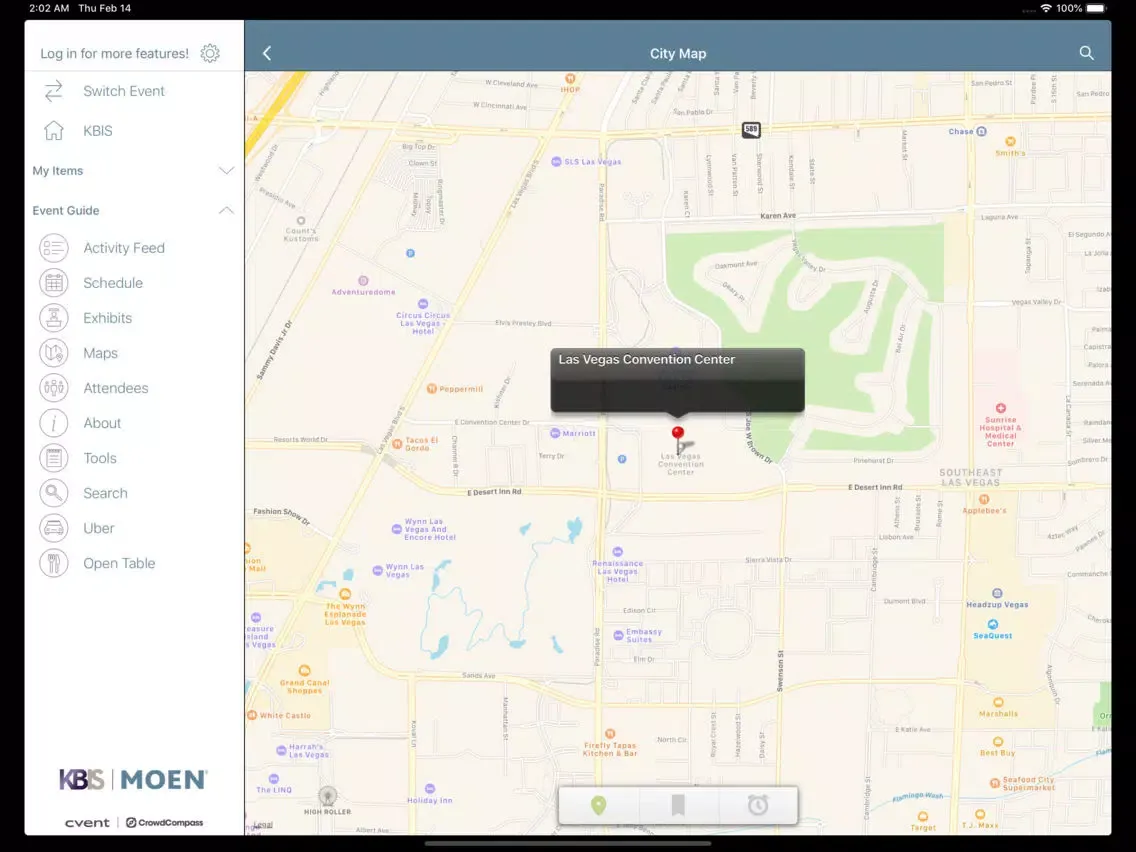1136x852 pixels.
Task: Tap the KBIS label
Action: (98, 130)
